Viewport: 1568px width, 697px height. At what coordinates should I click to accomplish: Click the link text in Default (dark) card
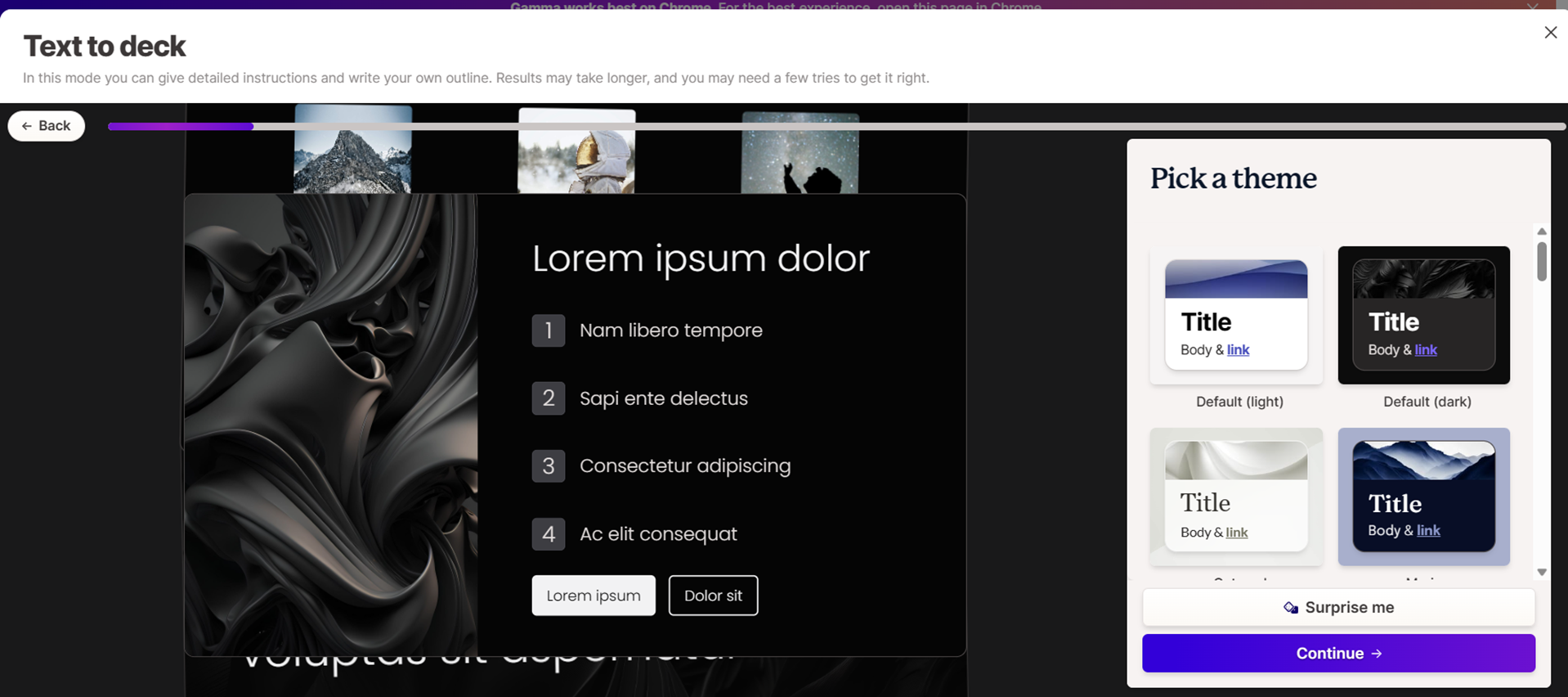point(1426,350)
